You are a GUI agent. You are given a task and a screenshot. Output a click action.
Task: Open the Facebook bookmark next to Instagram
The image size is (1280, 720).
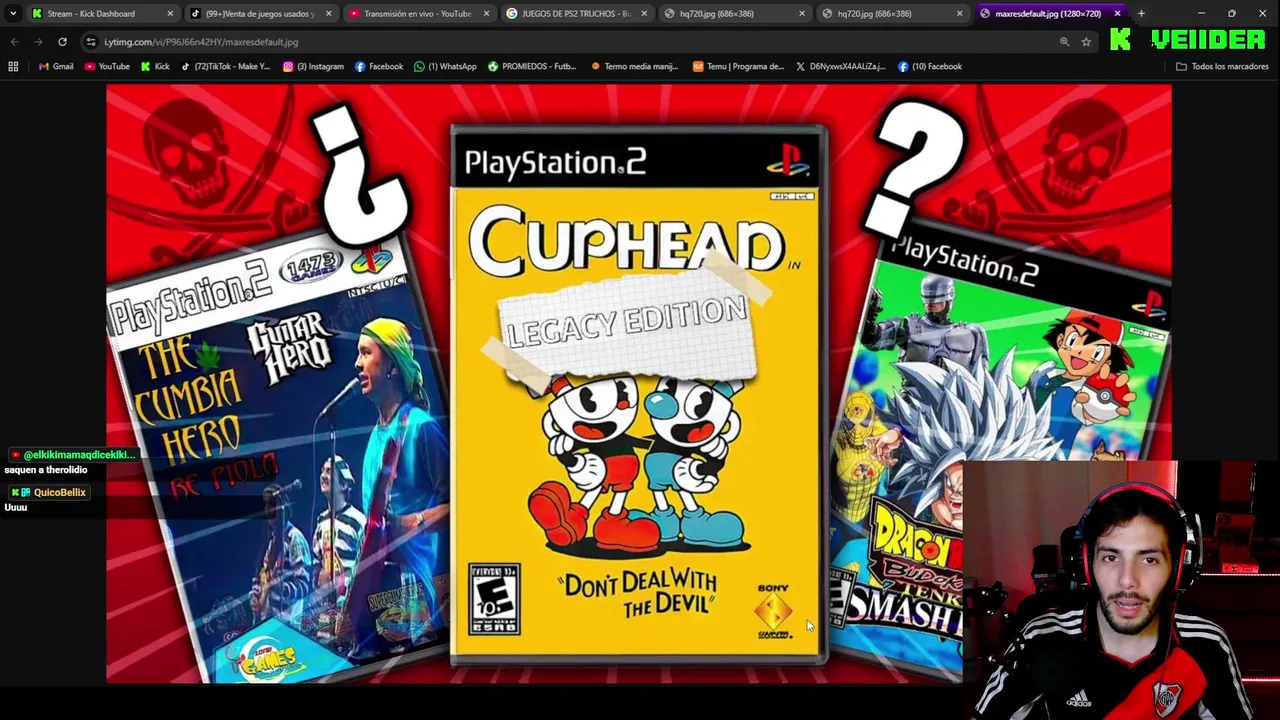coord(378,66)
